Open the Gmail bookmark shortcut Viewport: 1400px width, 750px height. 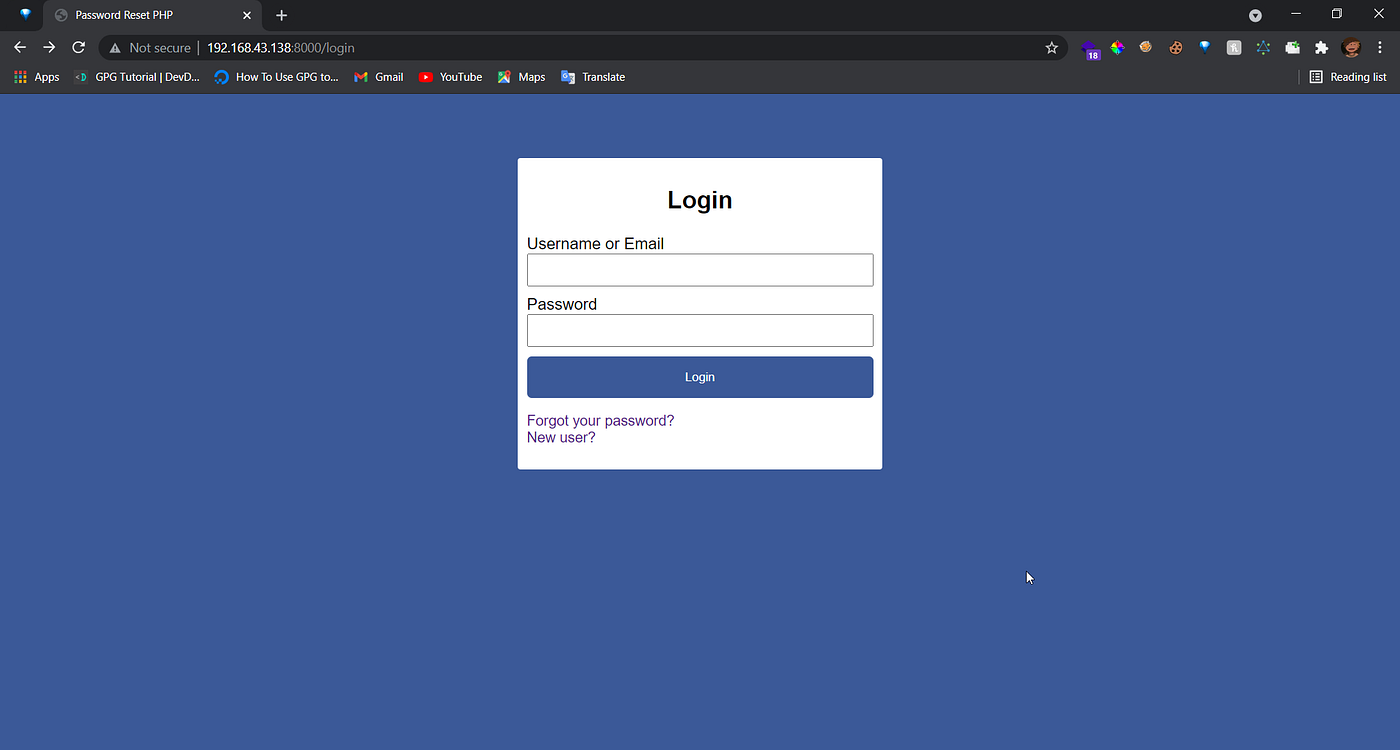coord(378,76)
